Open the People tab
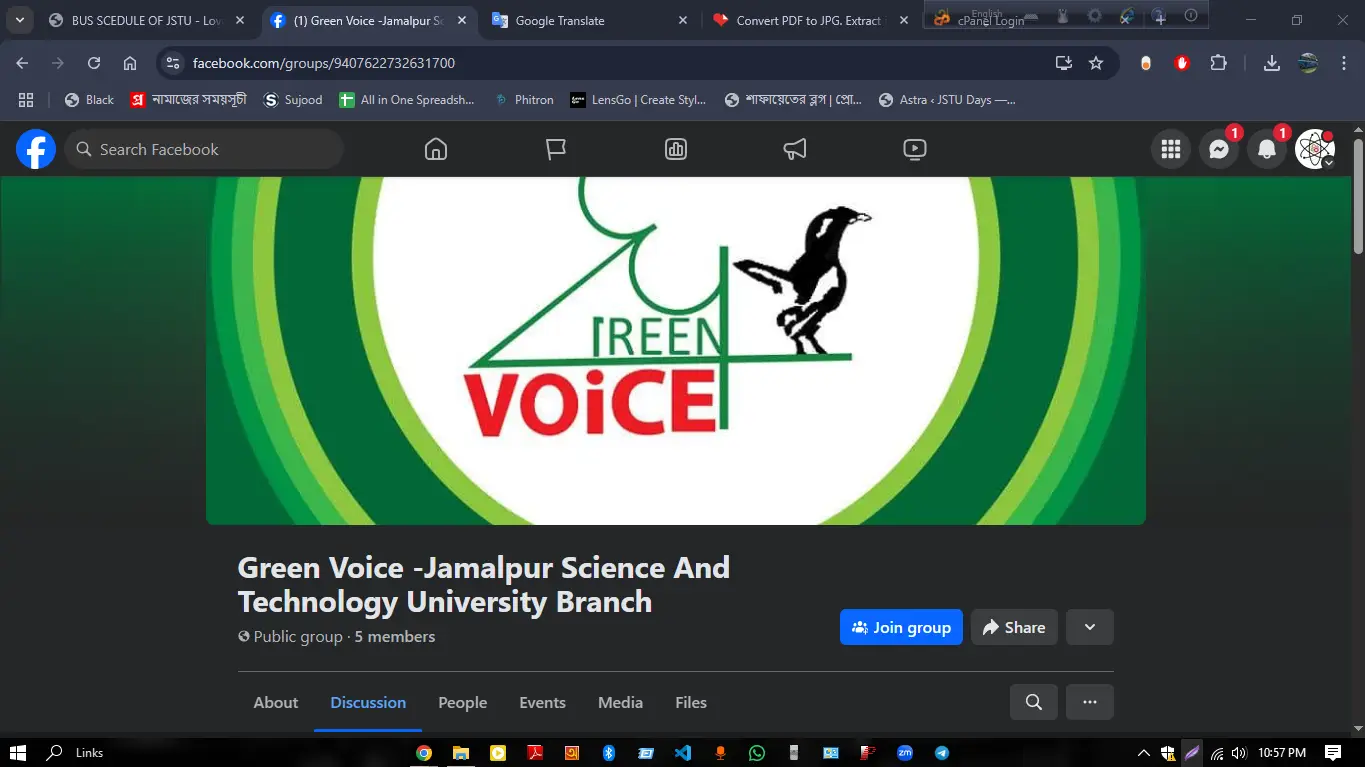 pyautogui.click(x=463, y=702)
